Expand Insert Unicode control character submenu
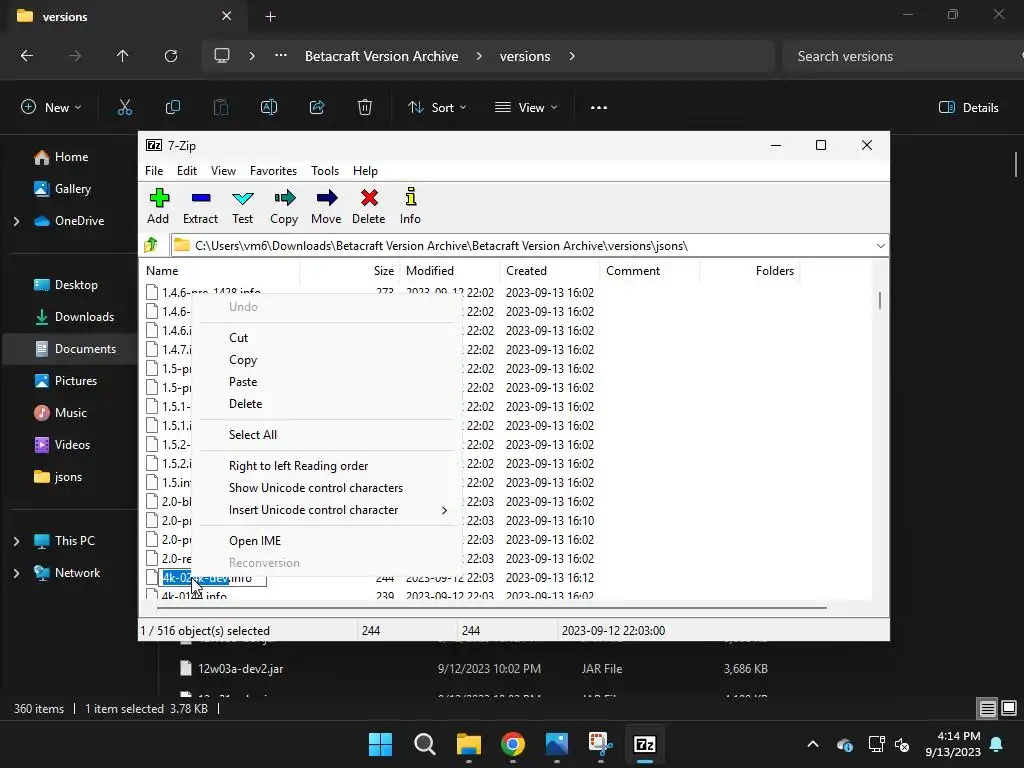 (327, 510)
